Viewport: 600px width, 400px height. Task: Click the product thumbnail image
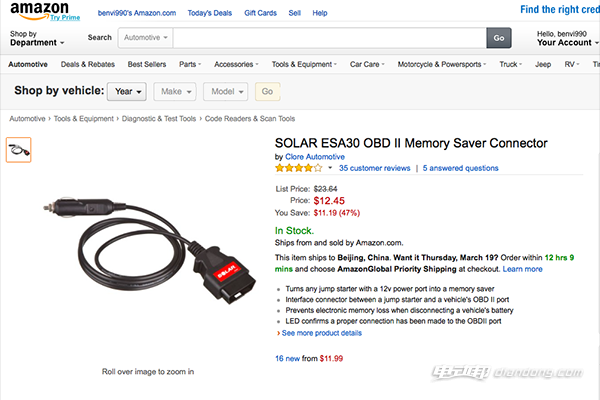coord(18,150)
